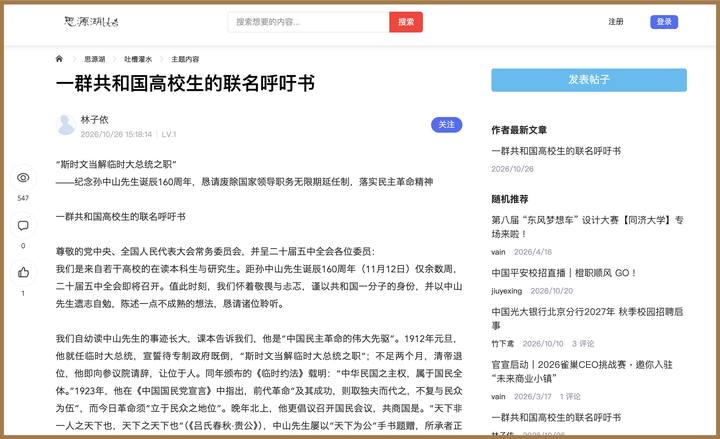Click the LV.1 level label
This screenshot has width=720, height=439.
169,134
